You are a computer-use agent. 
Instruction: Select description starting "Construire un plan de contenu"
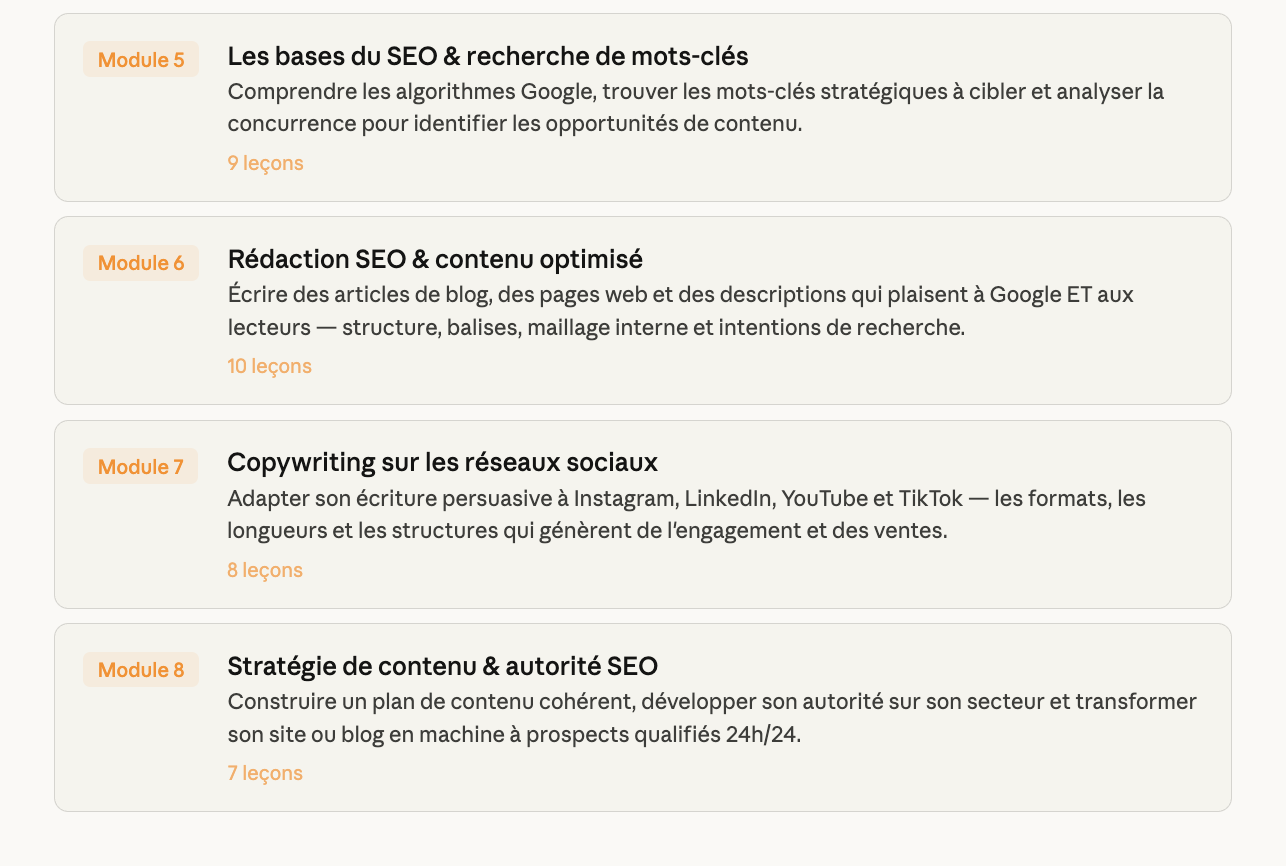coord(712,718)
